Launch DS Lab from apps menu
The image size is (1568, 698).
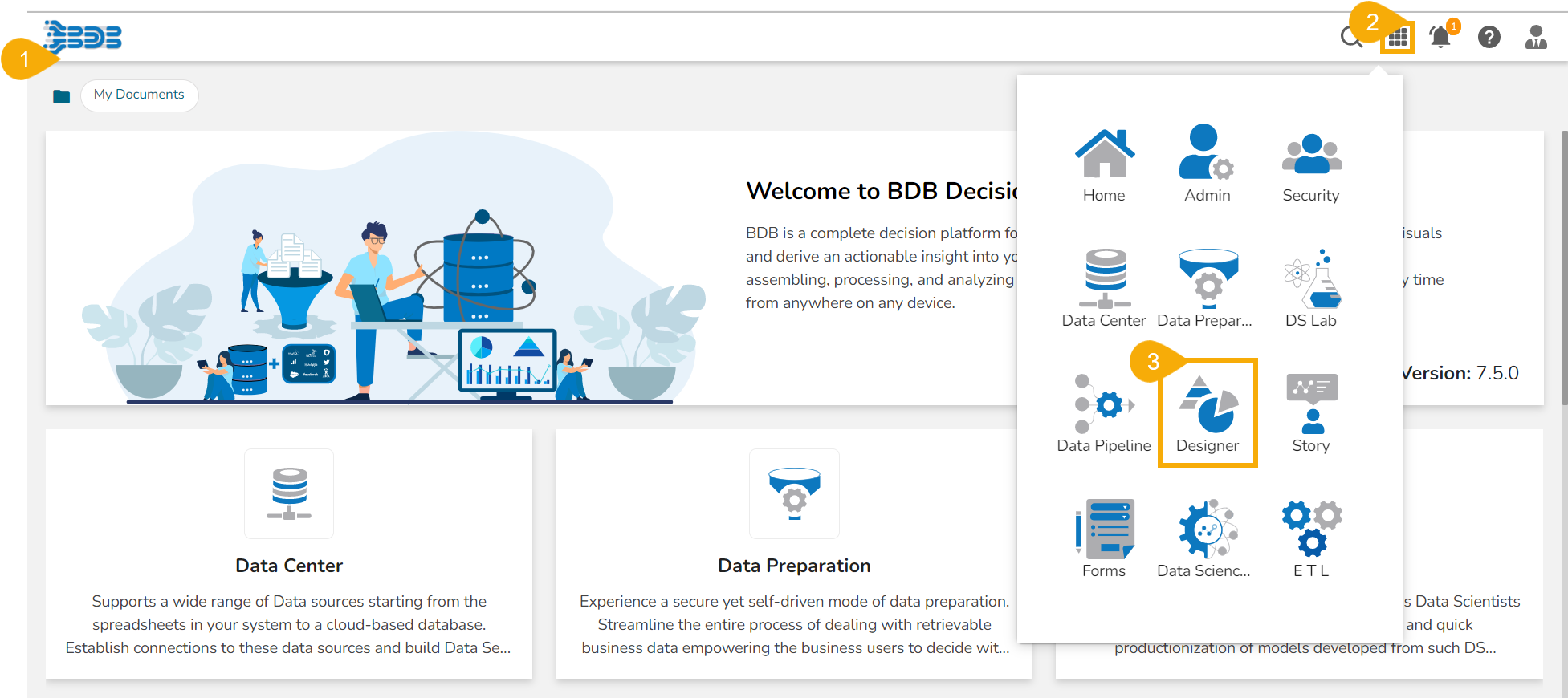click(x=1310, y=289)
